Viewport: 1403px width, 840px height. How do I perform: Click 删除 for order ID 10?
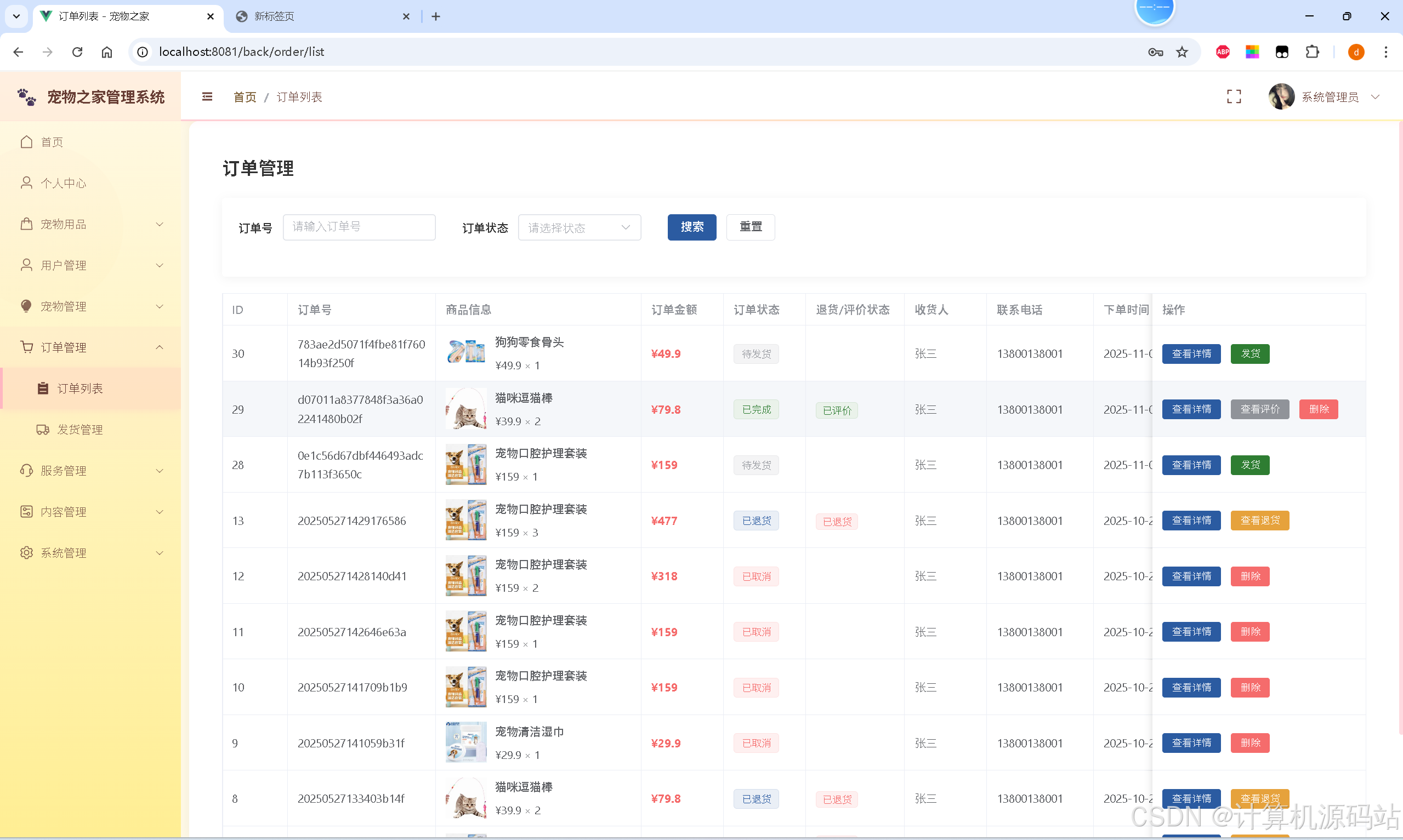(1250, 688)
